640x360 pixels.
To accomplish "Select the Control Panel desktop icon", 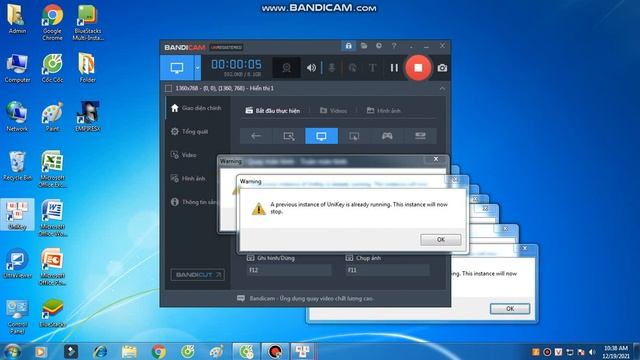I will (x=17, y=317).
